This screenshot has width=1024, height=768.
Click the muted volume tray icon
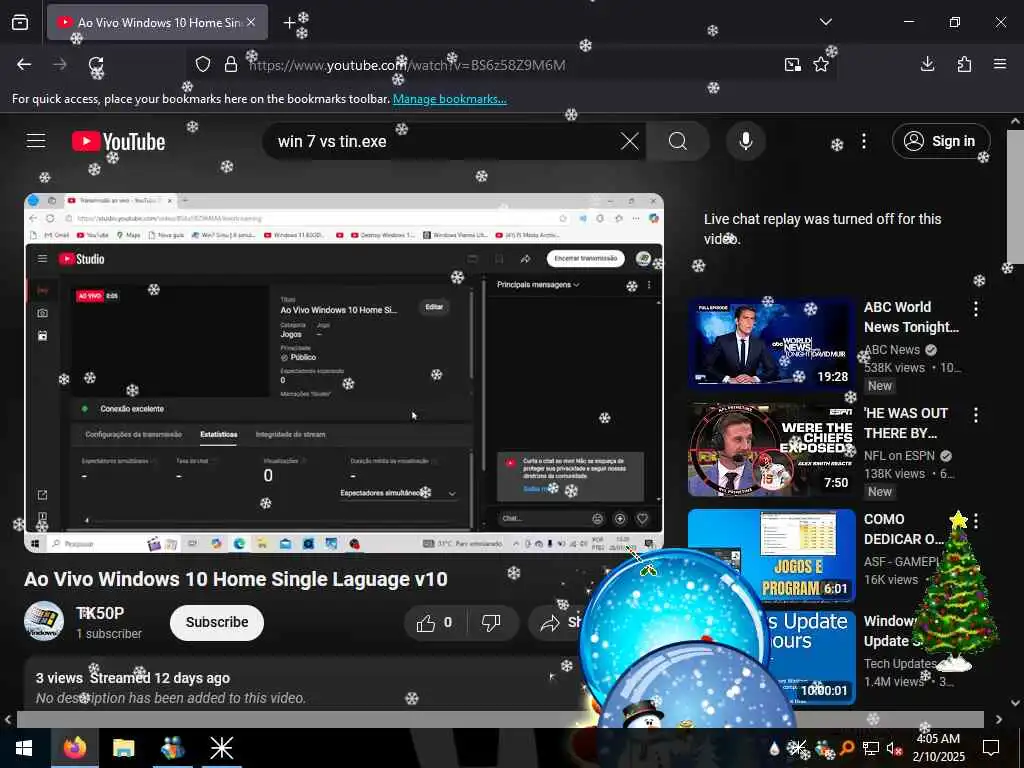point(893,748)
